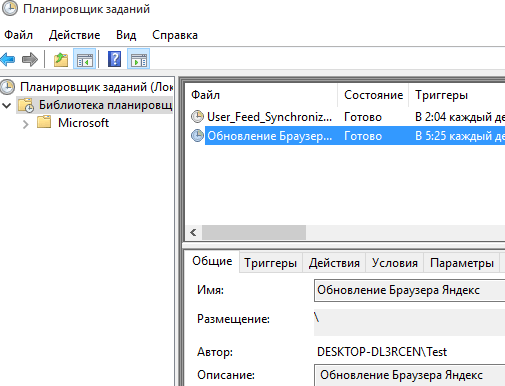The width and height of the screenshot is (505, 386).
Task: Click the clock icon of Обновление Браузер task
Action: tap(197, 136)
